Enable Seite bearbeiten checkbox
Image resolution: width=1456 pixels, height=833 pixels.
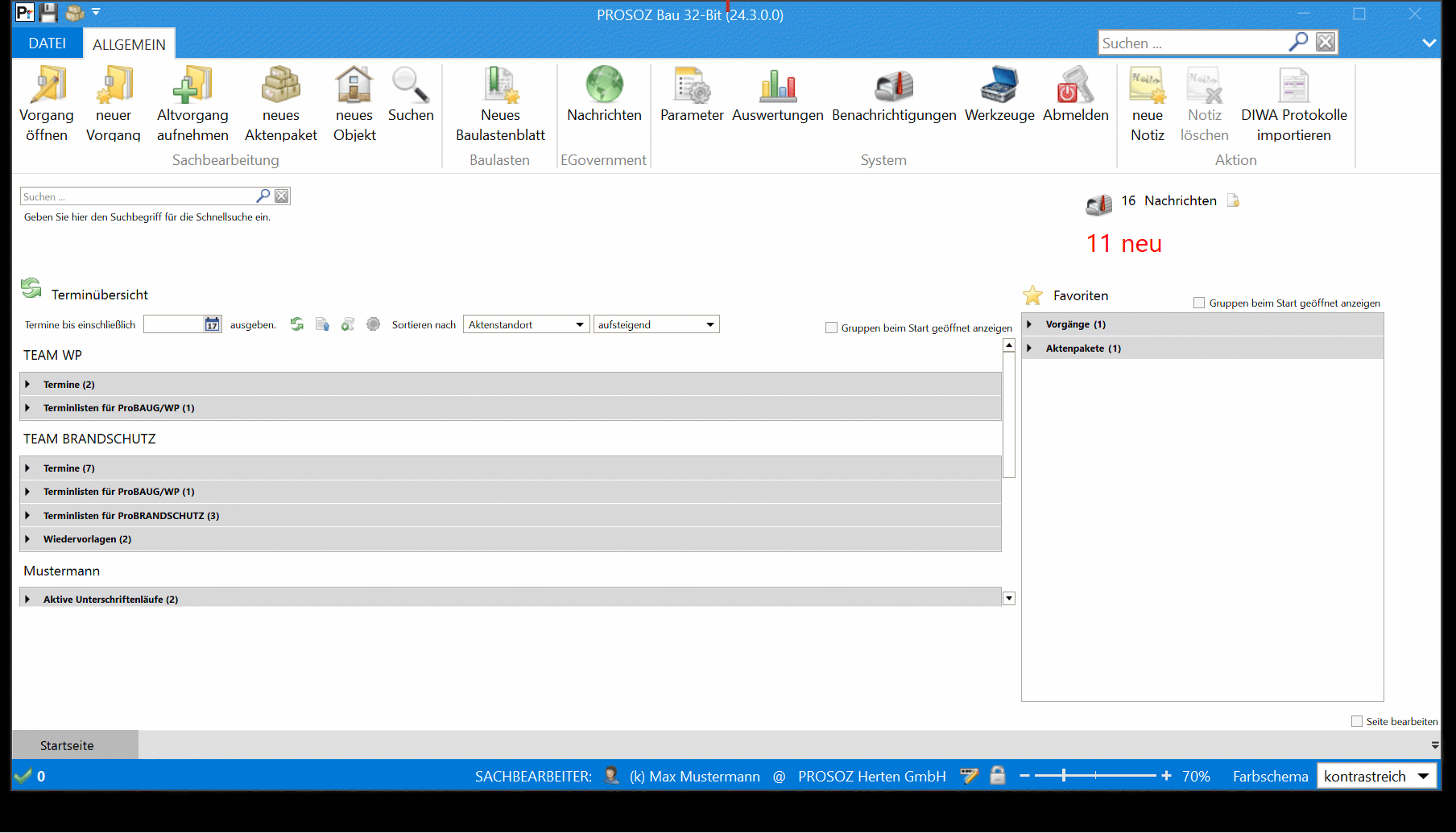(x=1357, y=721)
